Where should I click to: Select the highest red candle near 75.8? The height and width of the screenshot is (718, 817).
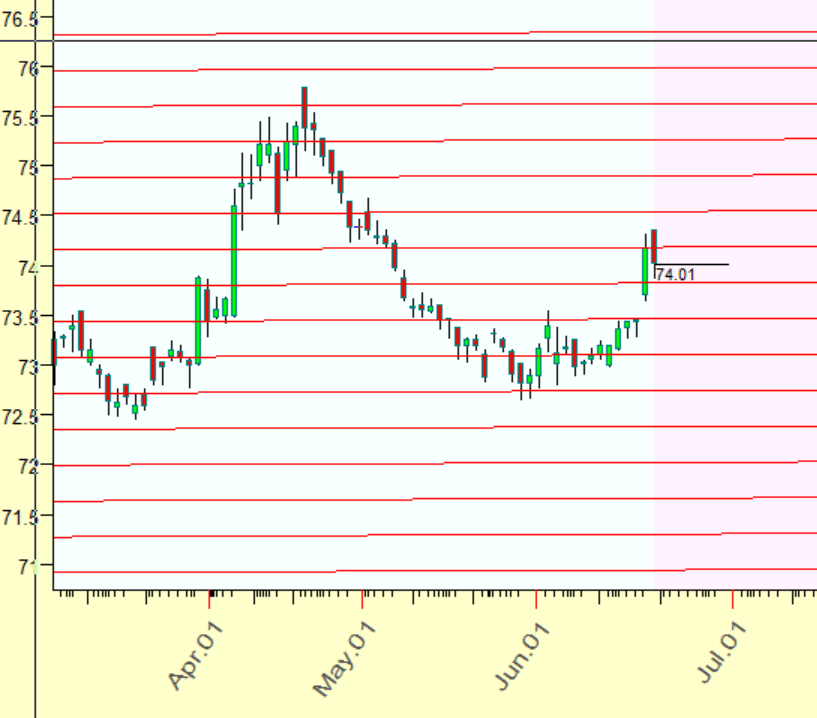point(304,106)
